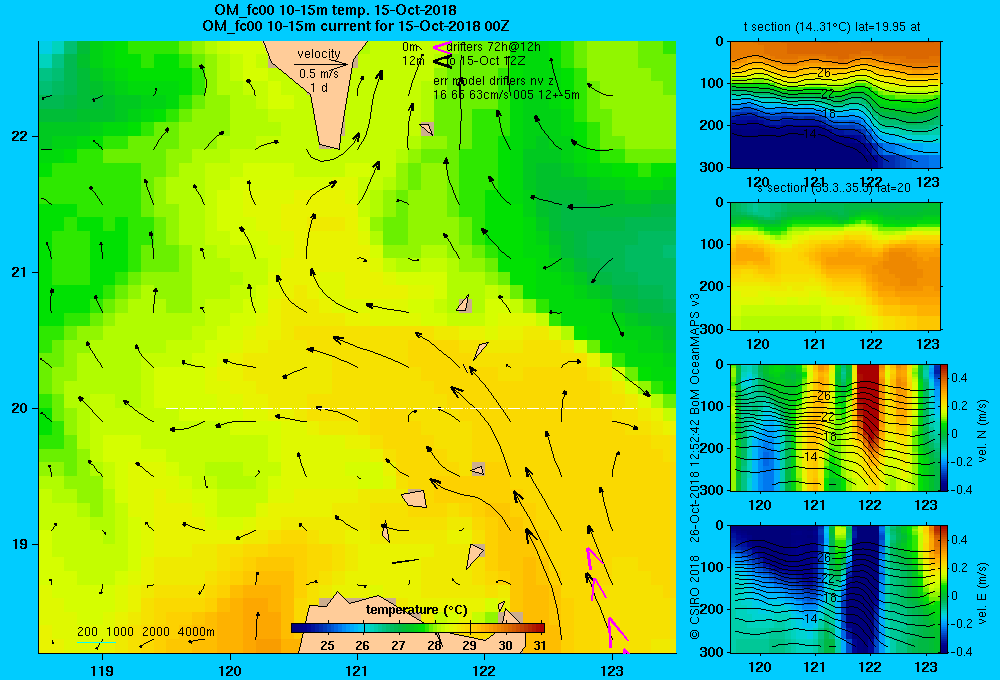This screenshot has height=680, width=1000.
Task: Click the 'err model drifters nv z' text
Action: [x=494, y=81]
